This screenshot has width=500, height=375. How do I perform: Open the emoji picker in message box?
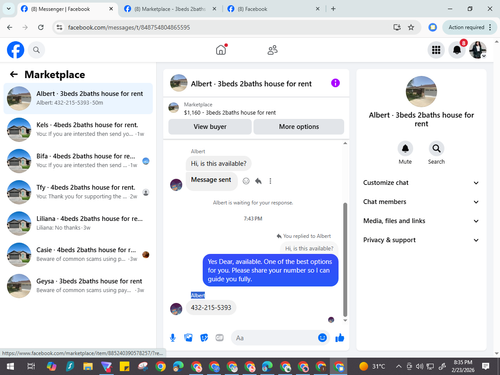point(322,338)
